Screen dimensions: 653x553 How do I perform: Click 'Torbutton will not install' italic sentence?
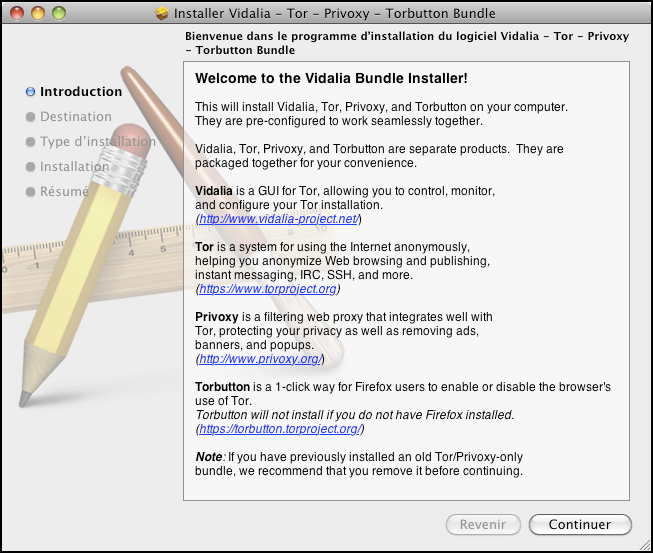click(x=354, y=415)
